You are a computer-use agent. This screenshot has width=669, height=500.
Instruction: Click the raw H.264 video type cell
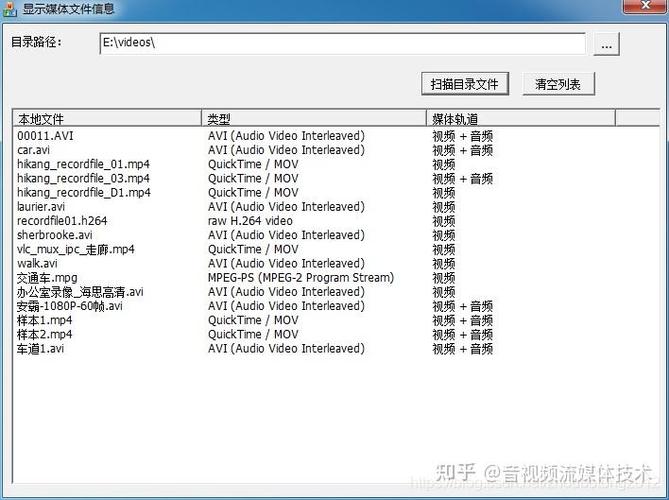point(250,221)
